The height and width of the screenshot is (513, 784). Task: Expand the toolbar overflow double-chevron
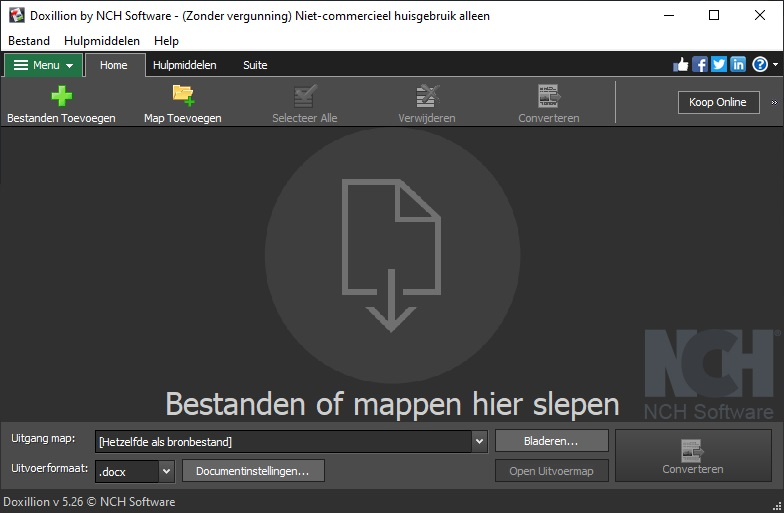pyautogui.click(x=774, y=102)
